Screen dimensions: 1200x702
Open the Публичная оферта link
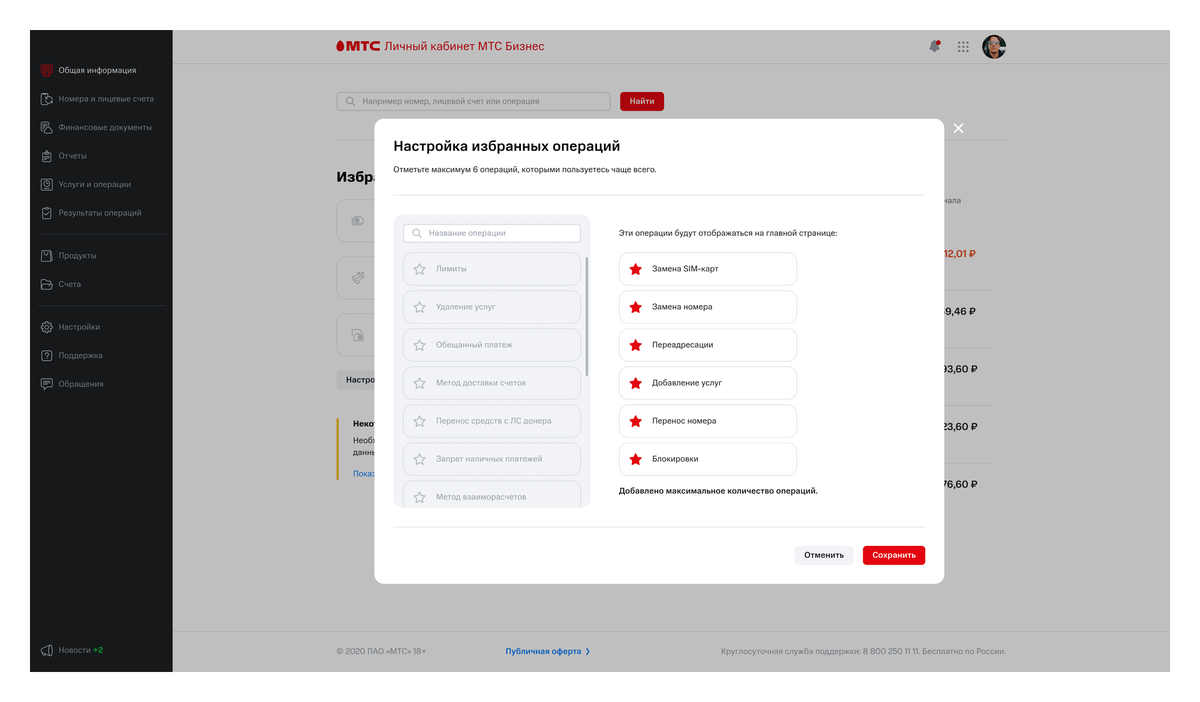tap(543, 651)
